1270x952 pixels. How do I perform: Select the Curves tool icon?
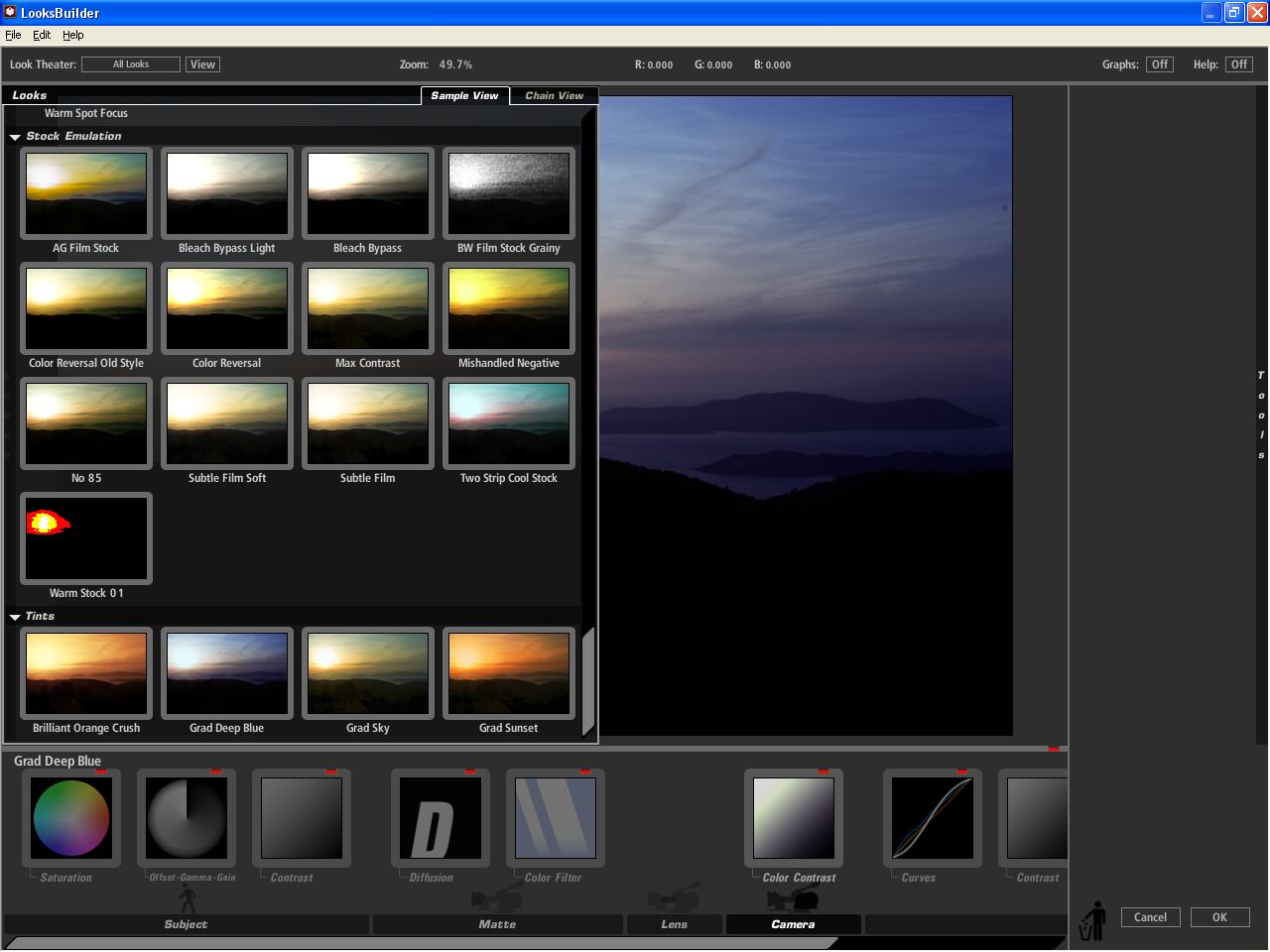933,818
